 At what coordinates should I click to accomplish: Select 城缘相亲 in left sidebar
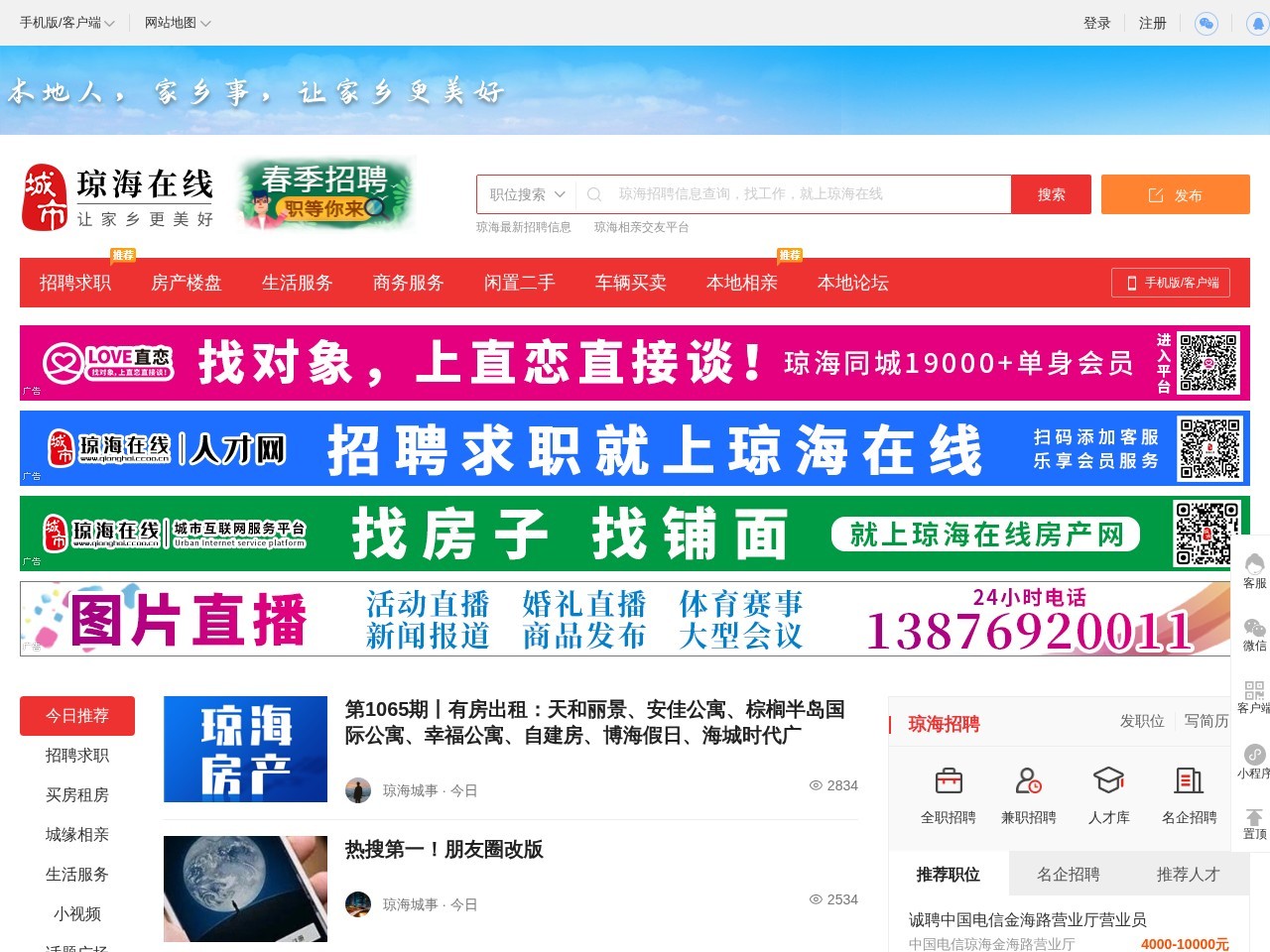pyautogui.click(x=77, y=835)
